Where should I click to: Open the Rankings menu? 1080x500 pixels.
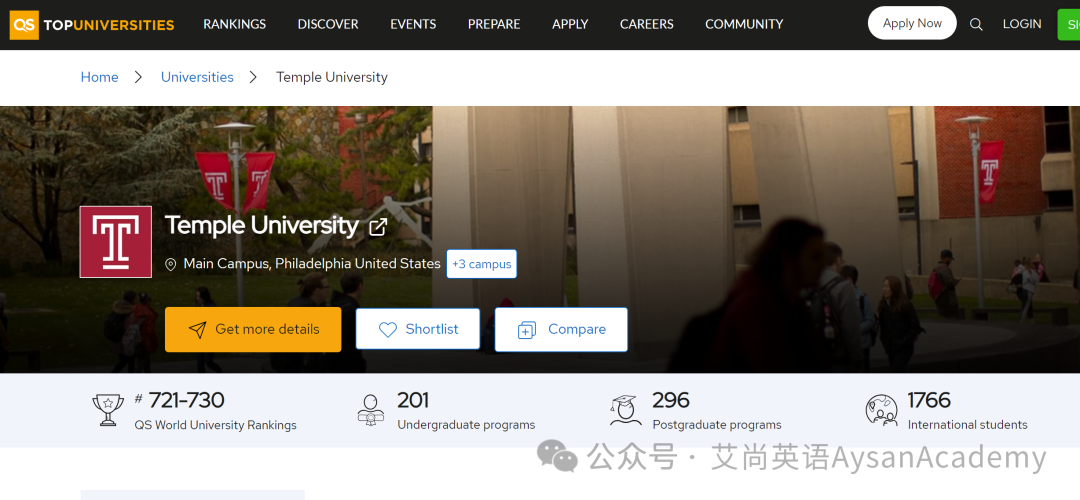234,24
